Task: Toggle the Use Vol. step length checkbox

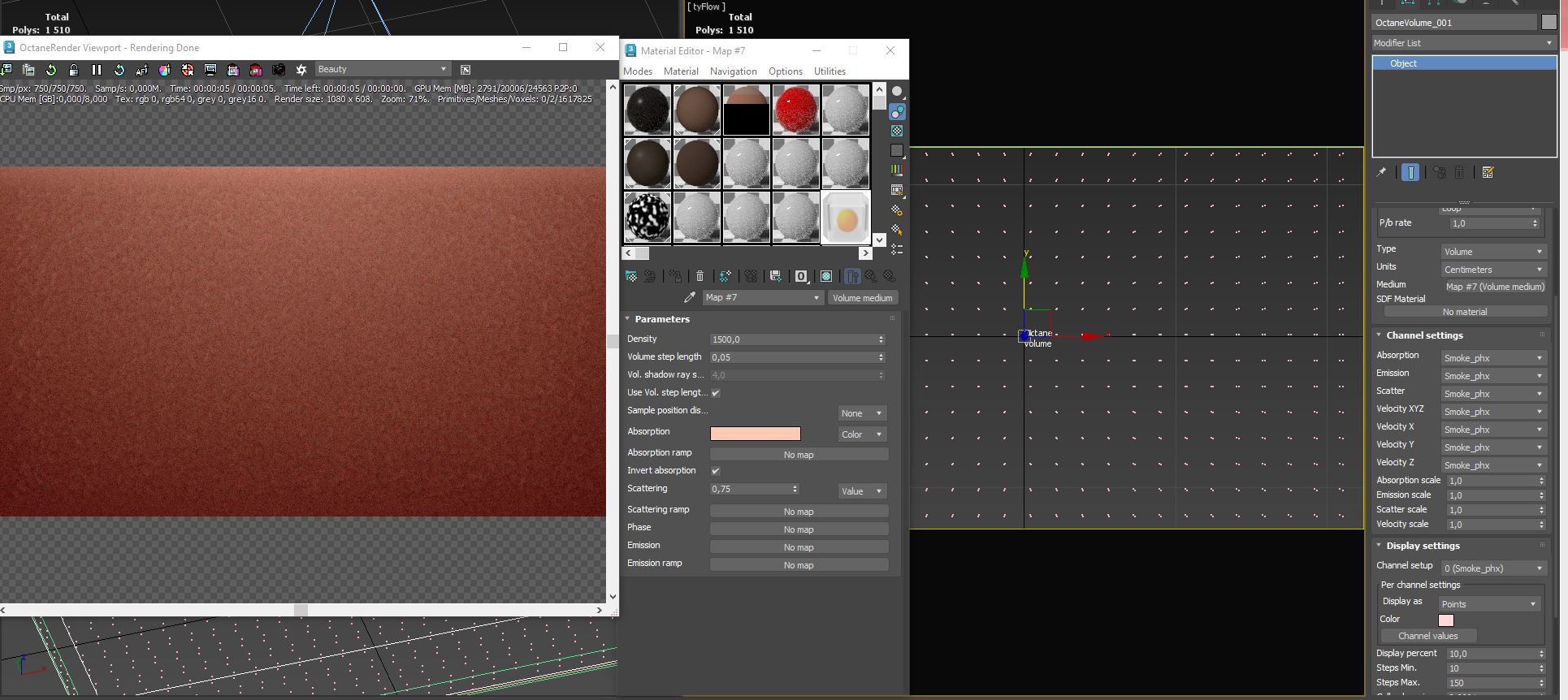Action: 716,393
